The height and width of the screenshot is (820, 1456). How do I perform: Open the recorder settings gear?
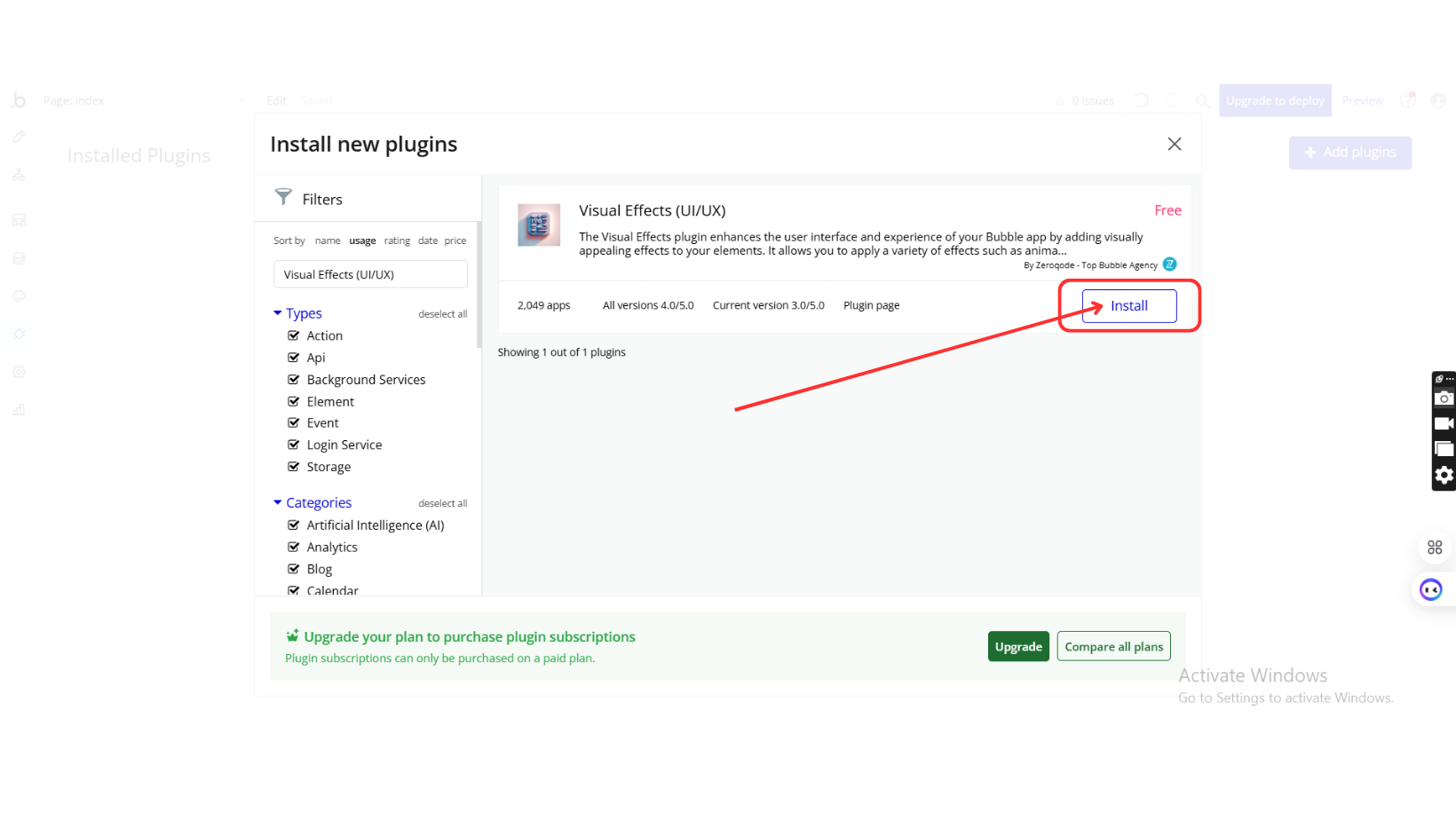tap(1444, 476)
